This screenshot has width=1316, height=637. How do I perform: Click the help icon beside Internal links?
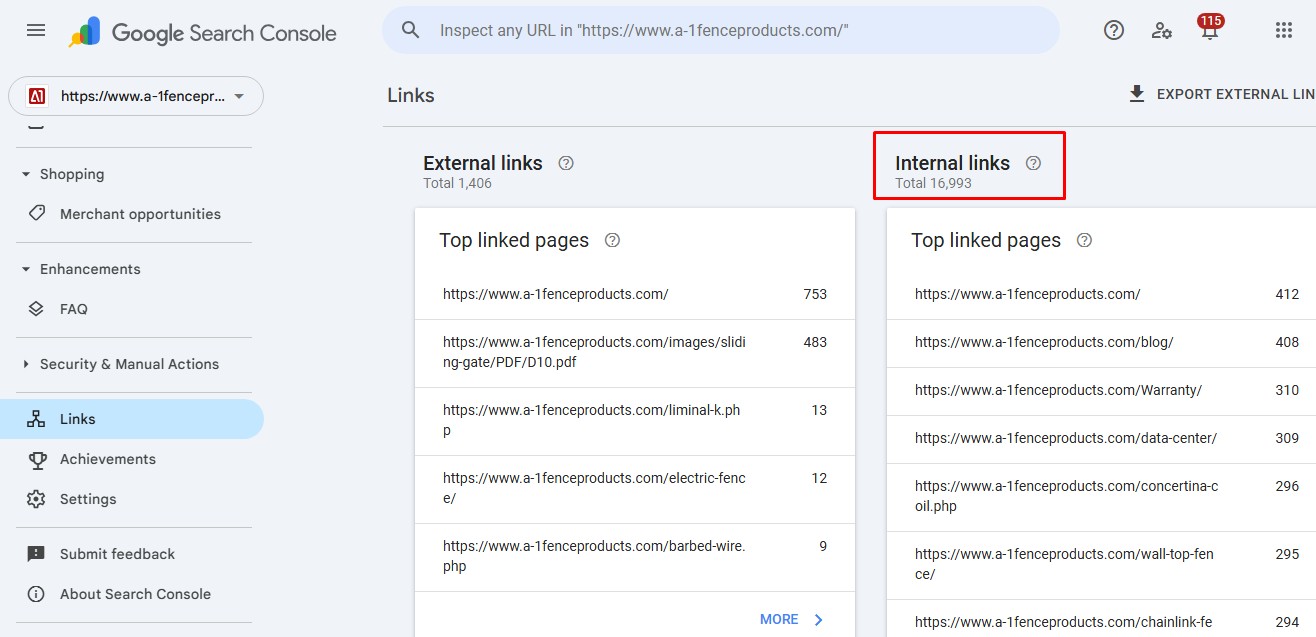click(x=1034, y=163)
